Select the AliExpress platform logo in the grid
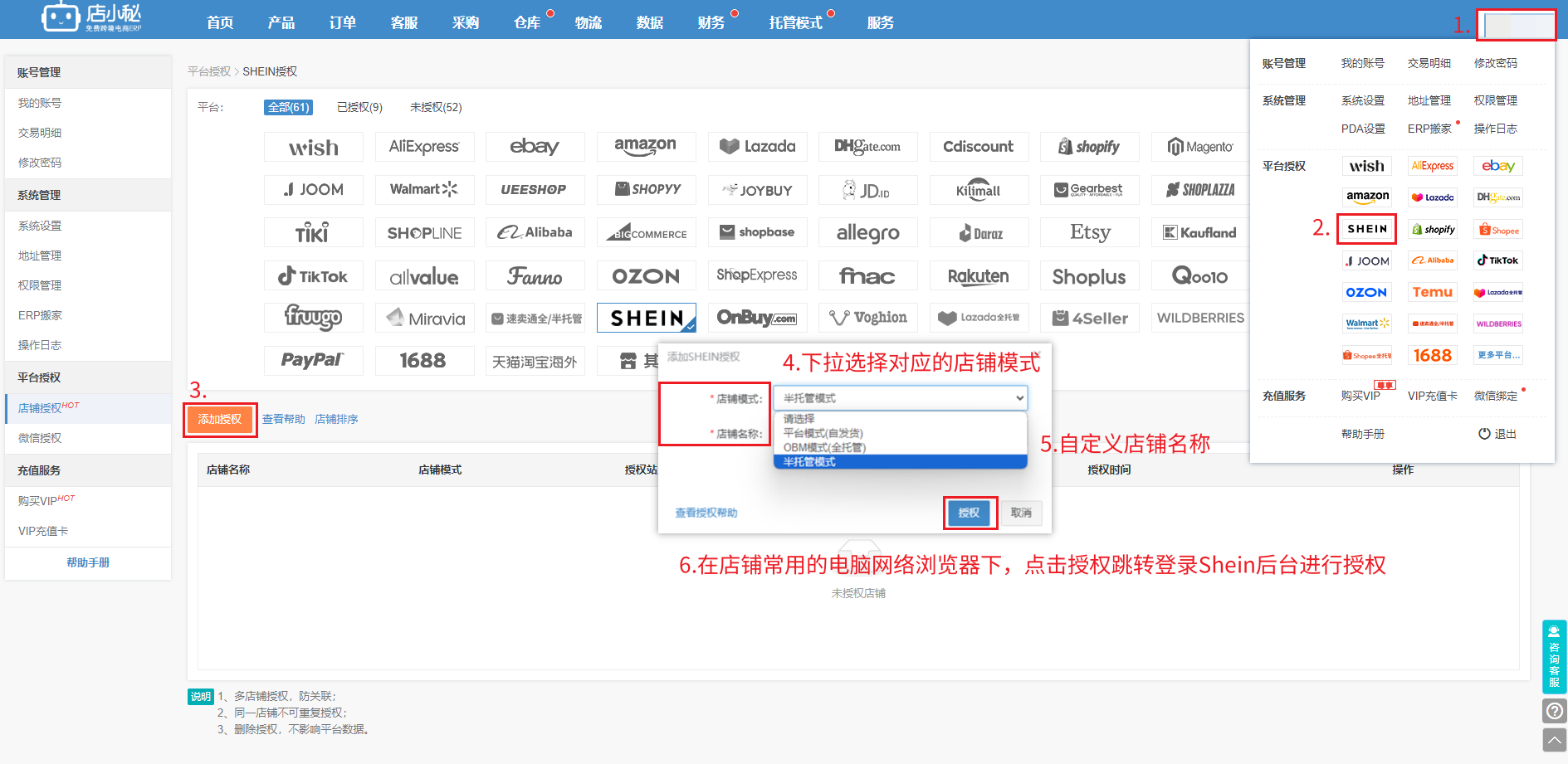Image resolution: width=1568 pixels, height=764 pixels. [424, 147]
